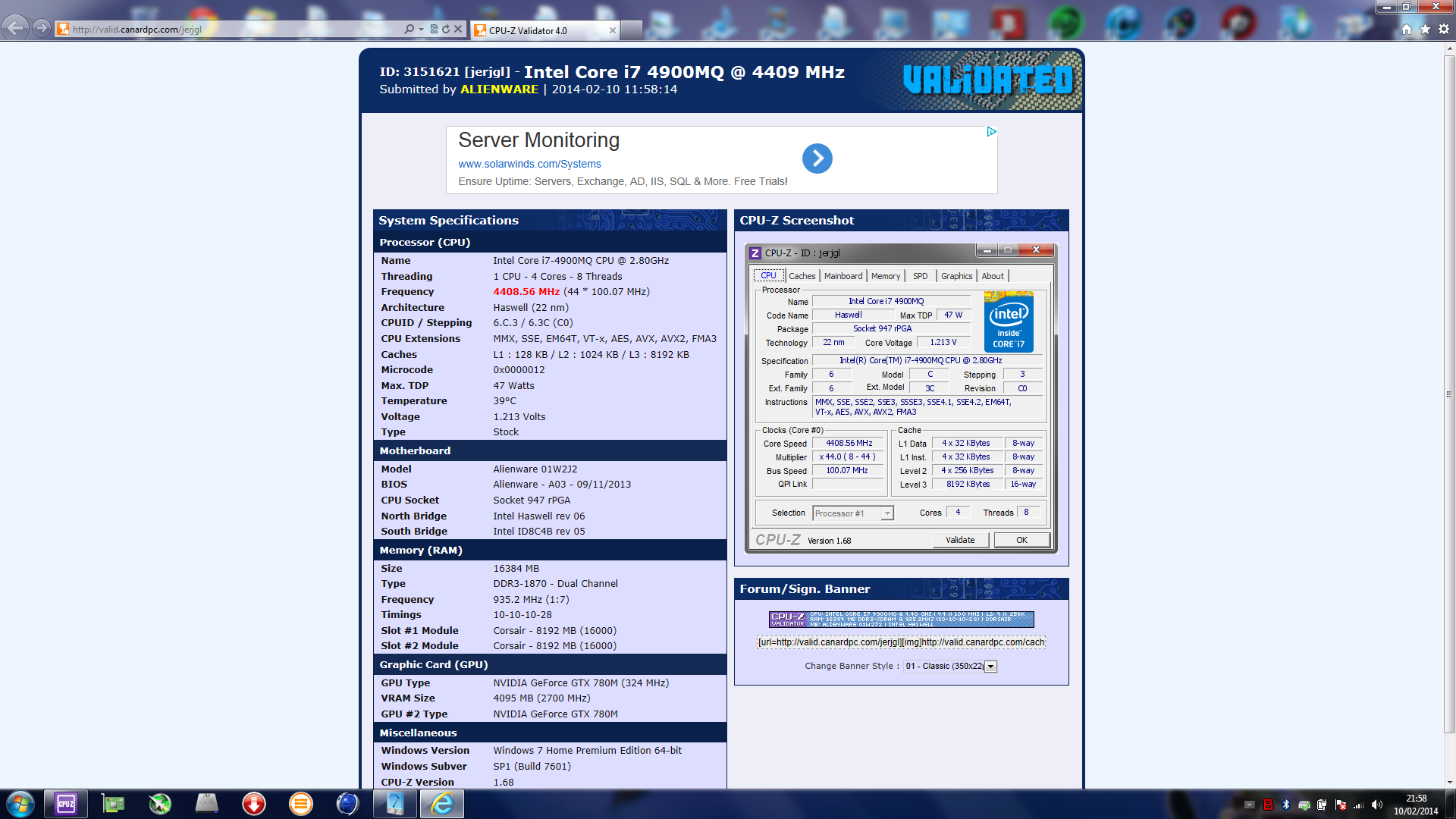The image size is (1456, 819).
Task: Open CPU-Z from the taskbar
Action: tap(66, 804)
